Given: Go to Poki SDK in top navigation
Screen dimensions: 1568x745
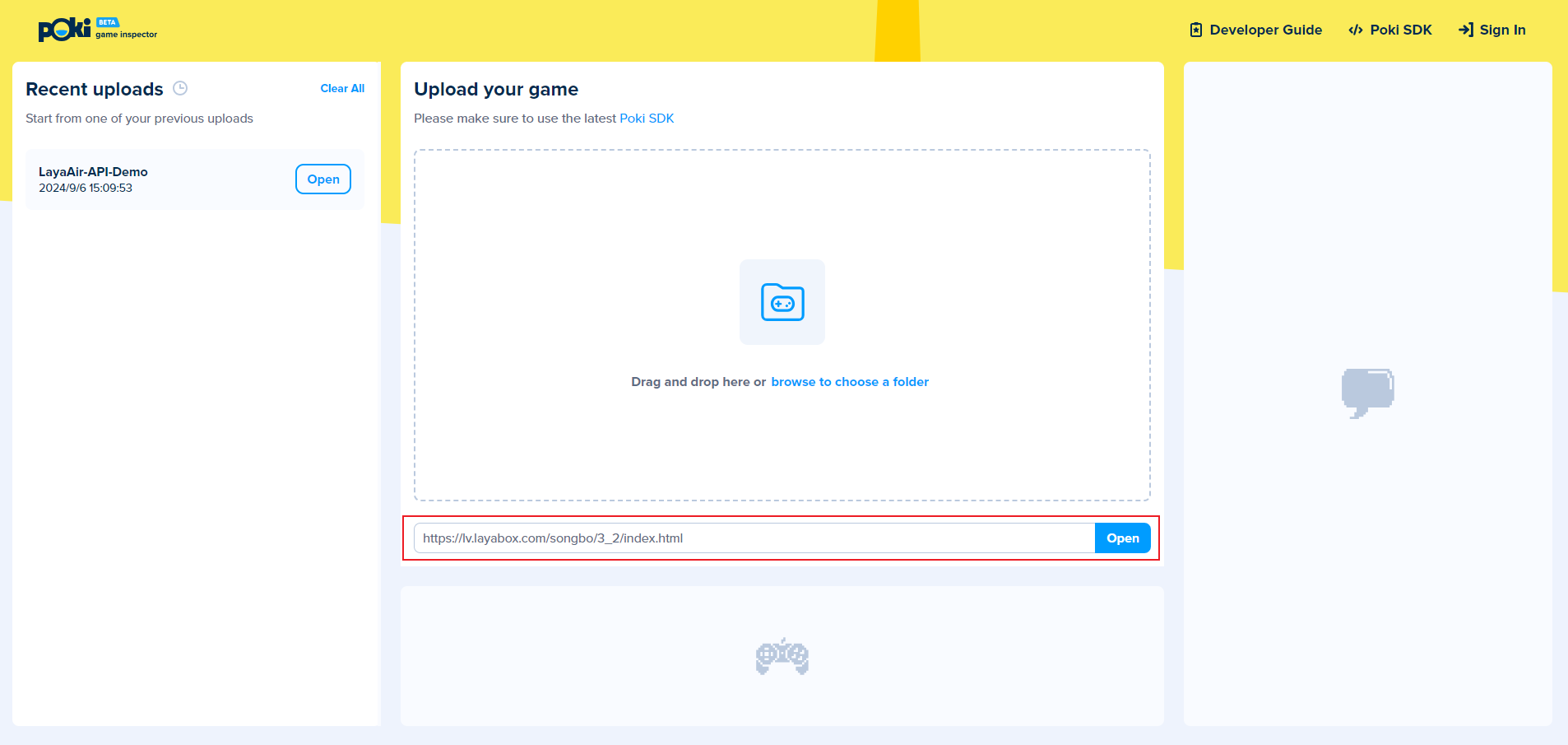Looking at the screenshot, I should click(1400, 30).
